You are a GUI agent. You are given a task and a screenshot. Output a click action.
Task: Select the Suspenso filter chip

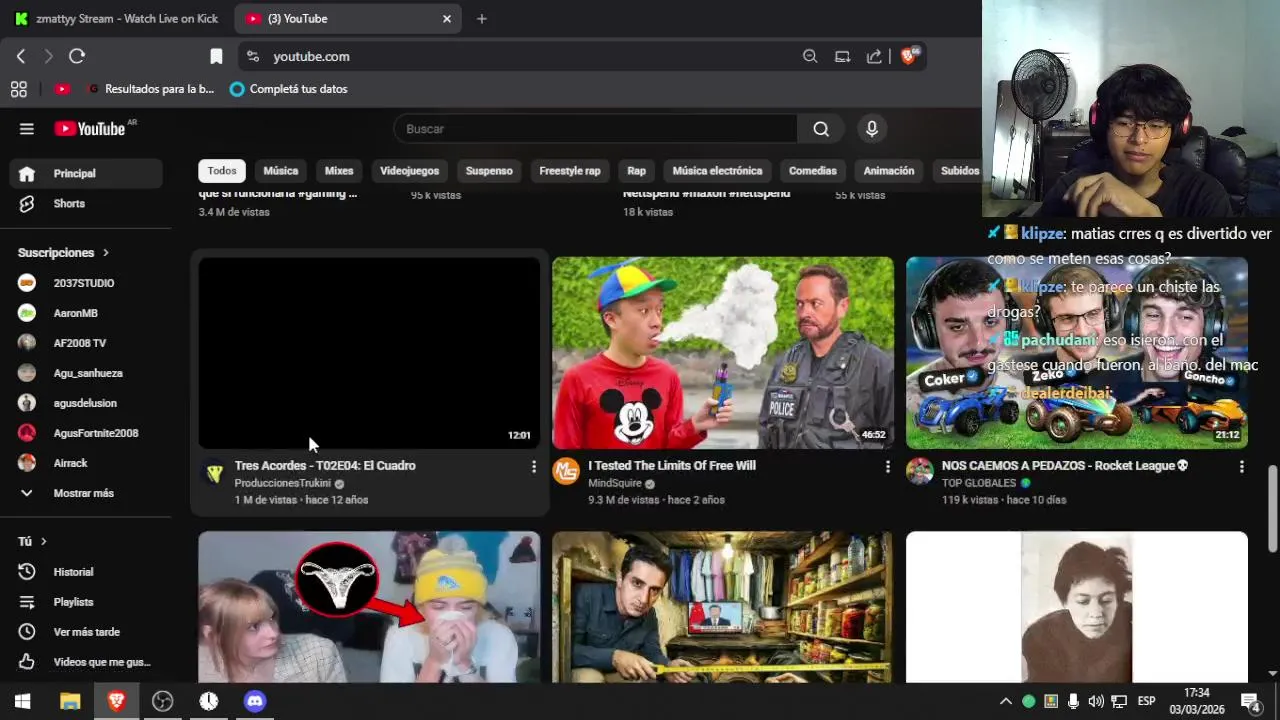489,171
